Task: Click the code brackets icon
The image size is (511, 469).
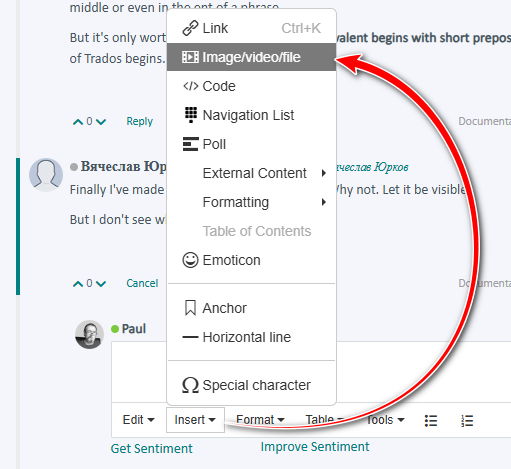Action: [x=190, y=86]
